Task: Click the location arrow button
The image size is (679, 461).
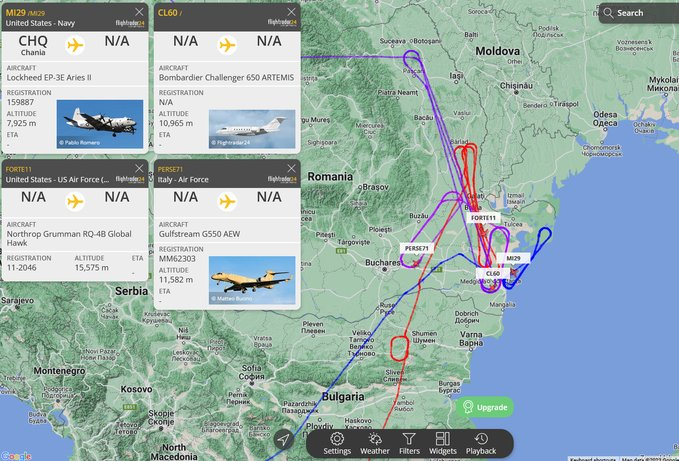Action: 283,440
